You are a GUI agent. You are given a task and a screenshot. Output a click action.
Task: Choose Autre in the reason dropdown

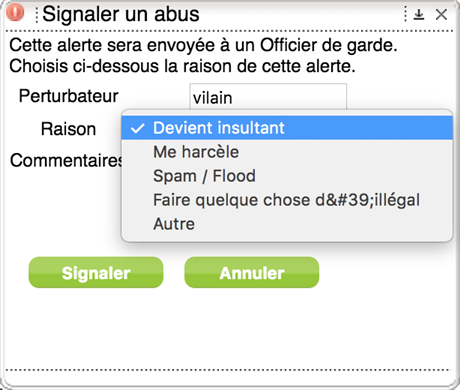point(287,224)
